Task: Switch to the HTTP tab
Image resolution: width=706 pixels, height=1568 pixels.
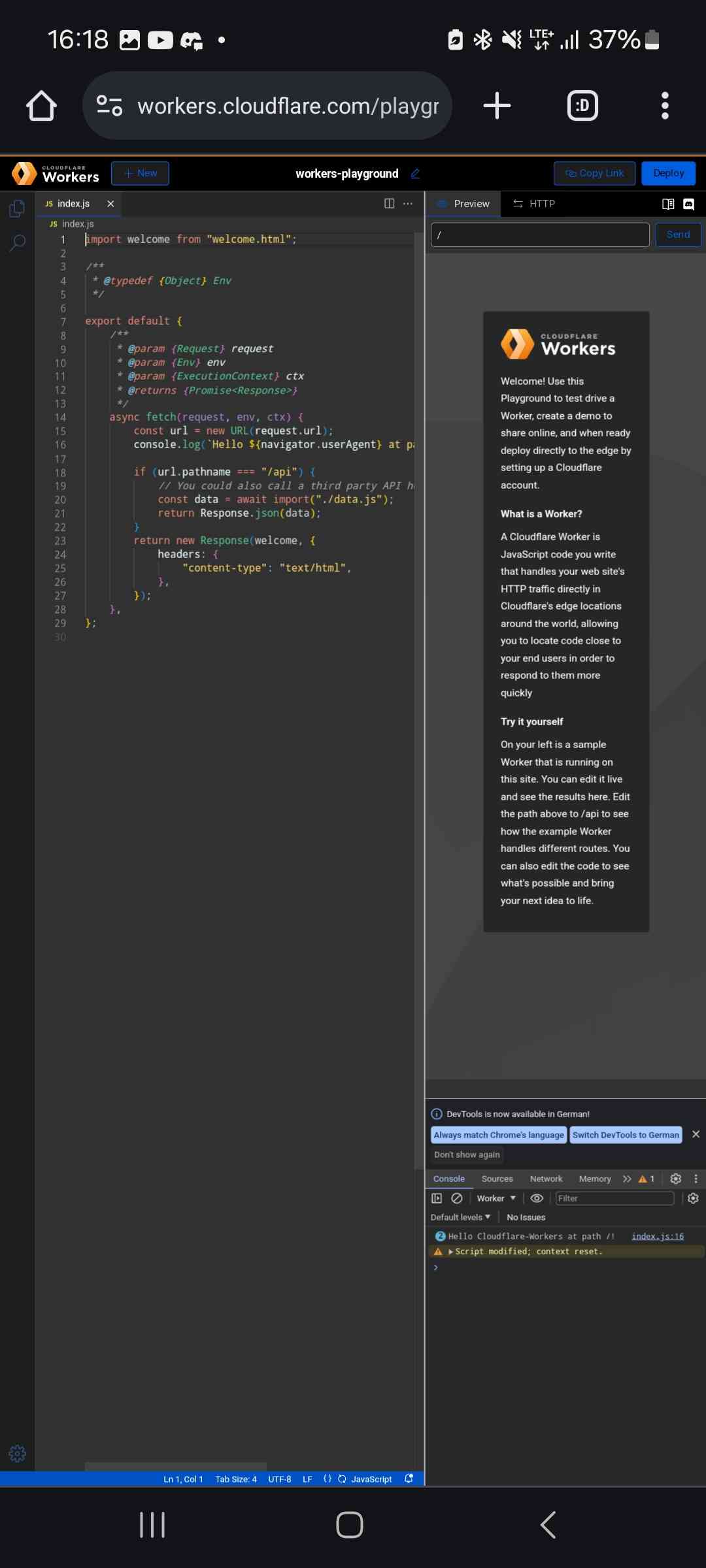Action: tap(534, 204)
